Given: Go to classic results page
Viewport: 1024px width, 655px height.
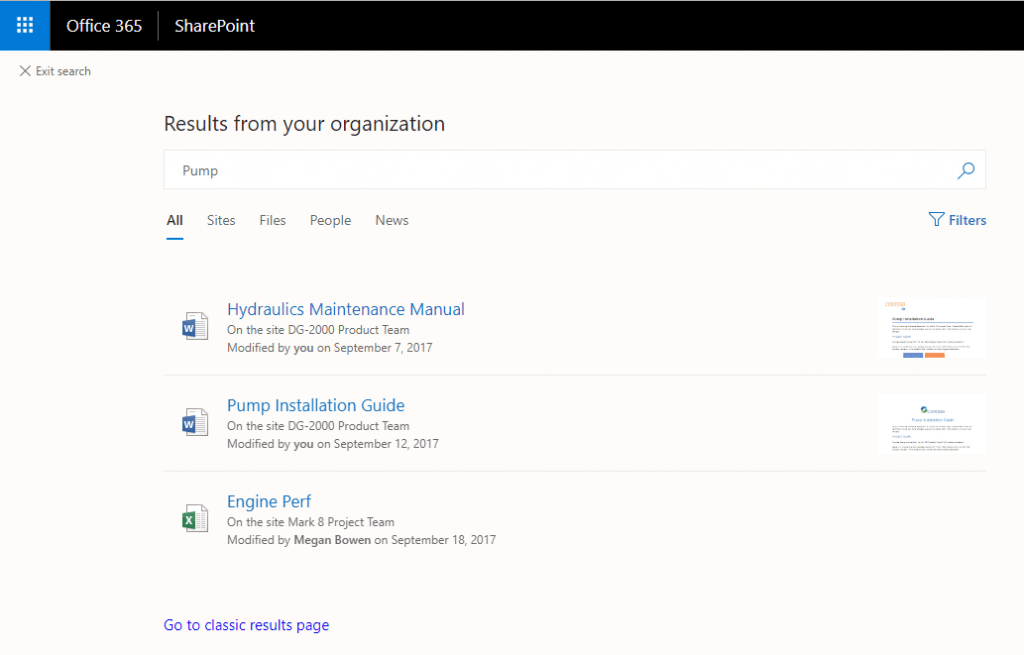Looking at the screenshot, I should pyautogui.click(x=246, y=625).
